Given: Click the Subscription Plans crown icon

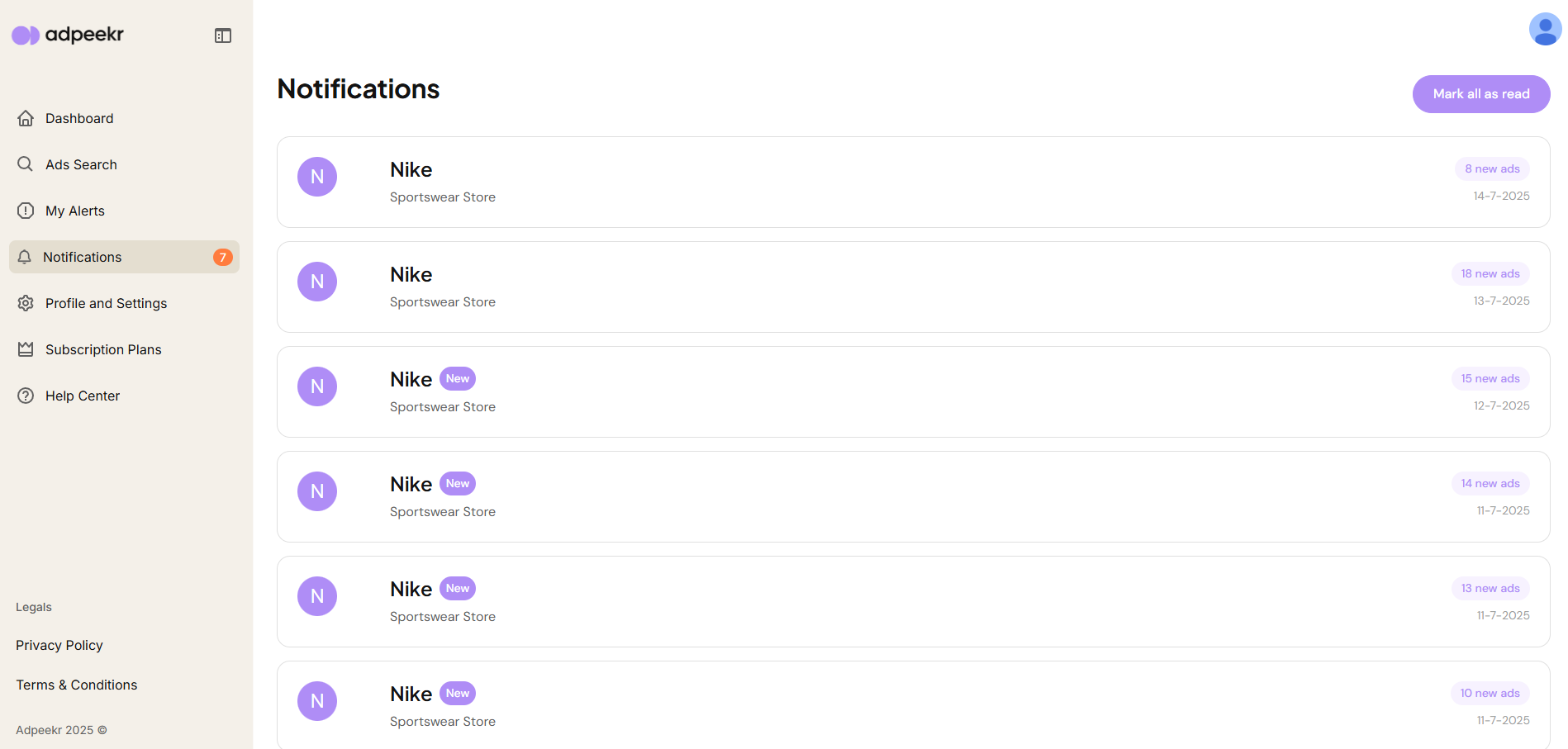Looking at the screenshot, I should (x=26, y=349).
